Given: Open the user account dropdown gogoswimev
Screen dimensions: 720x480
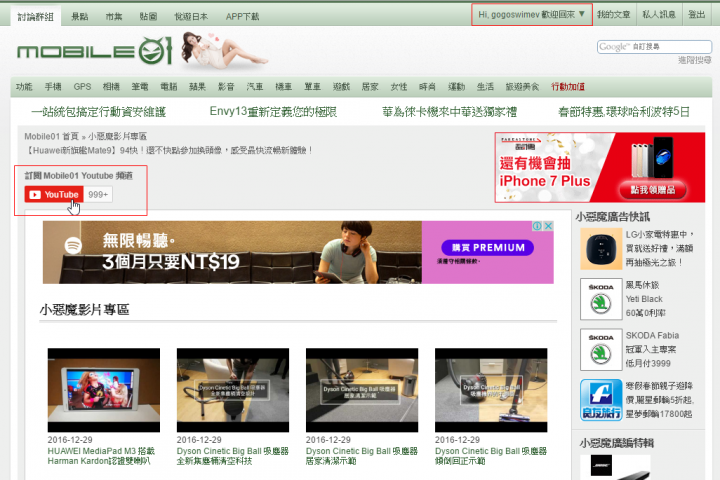Looking at the screenshot, I should 532,15.
